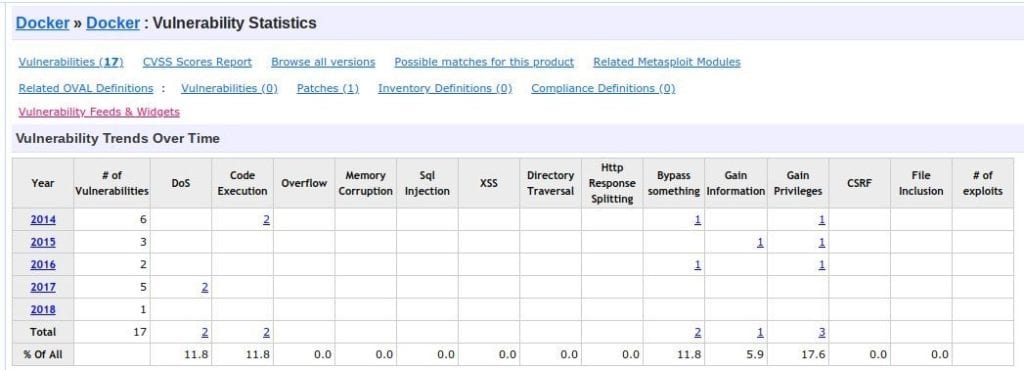Click vulnerability count 6 in 2014 row
1024x370 pixels.
[x=143, y=220]
